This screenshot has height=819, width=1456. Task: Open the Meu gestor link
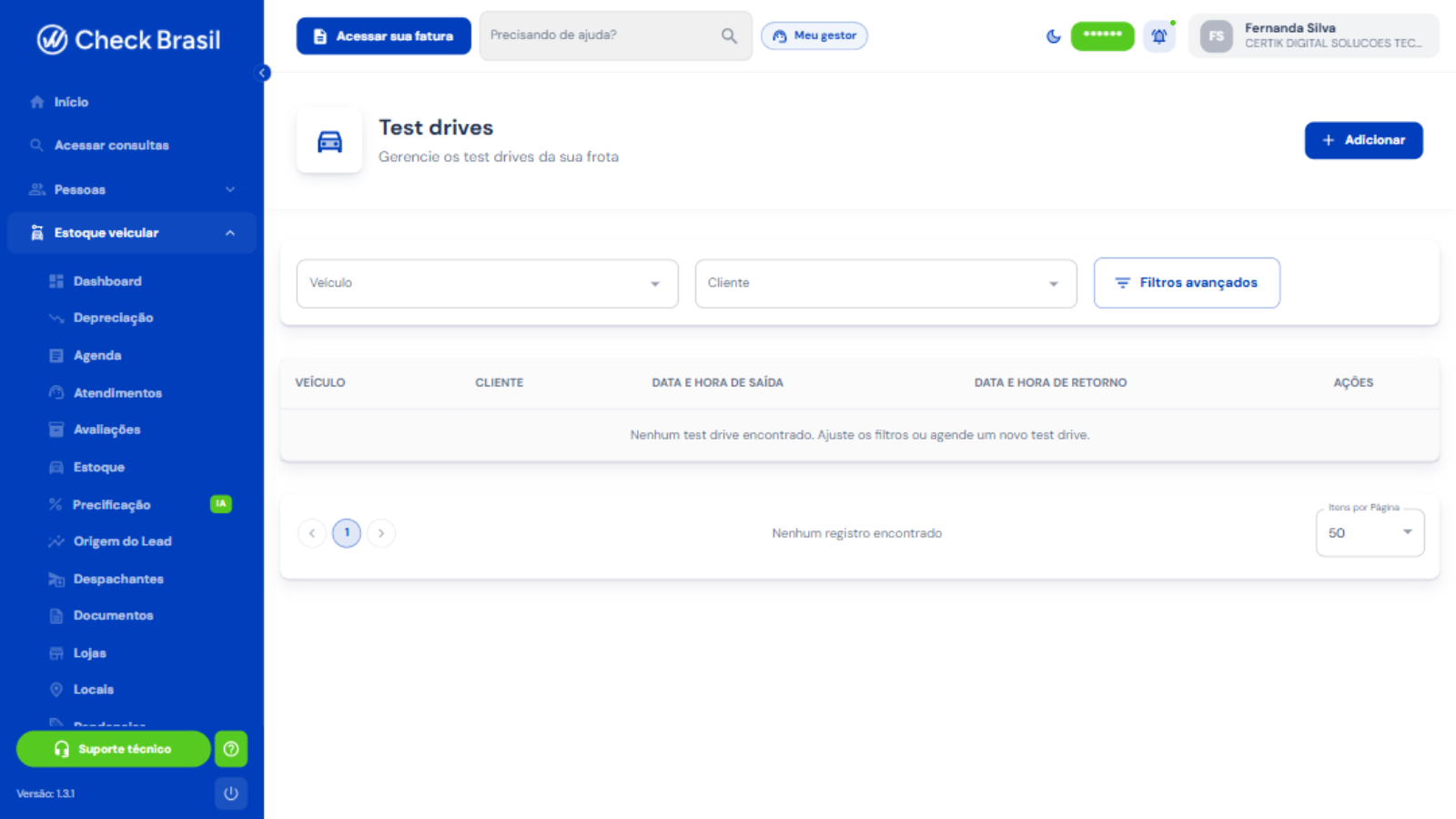tap(814, 35)
